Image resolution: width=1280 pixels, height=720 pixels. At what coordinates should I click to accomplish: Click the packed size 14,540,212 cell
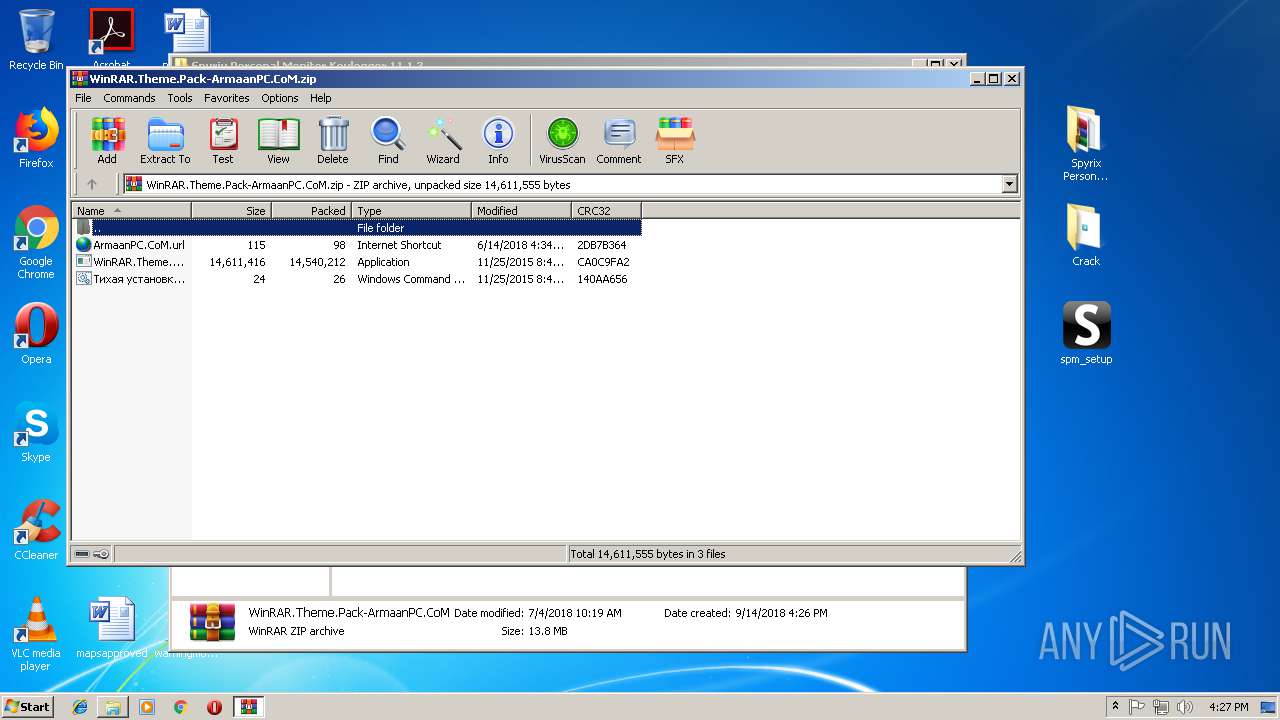[317, 262]
